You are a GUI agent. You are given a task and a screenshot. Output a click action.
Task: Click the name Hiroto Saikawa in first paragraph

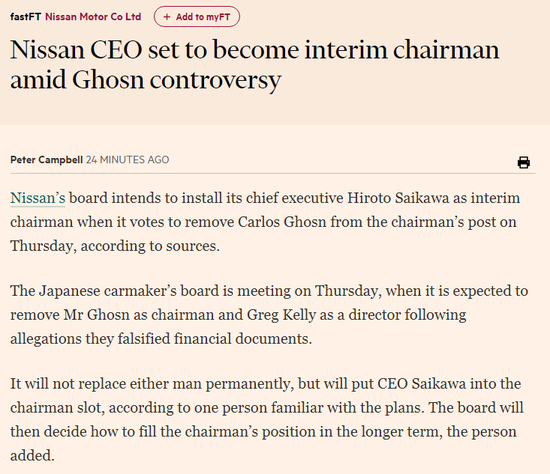398,198
